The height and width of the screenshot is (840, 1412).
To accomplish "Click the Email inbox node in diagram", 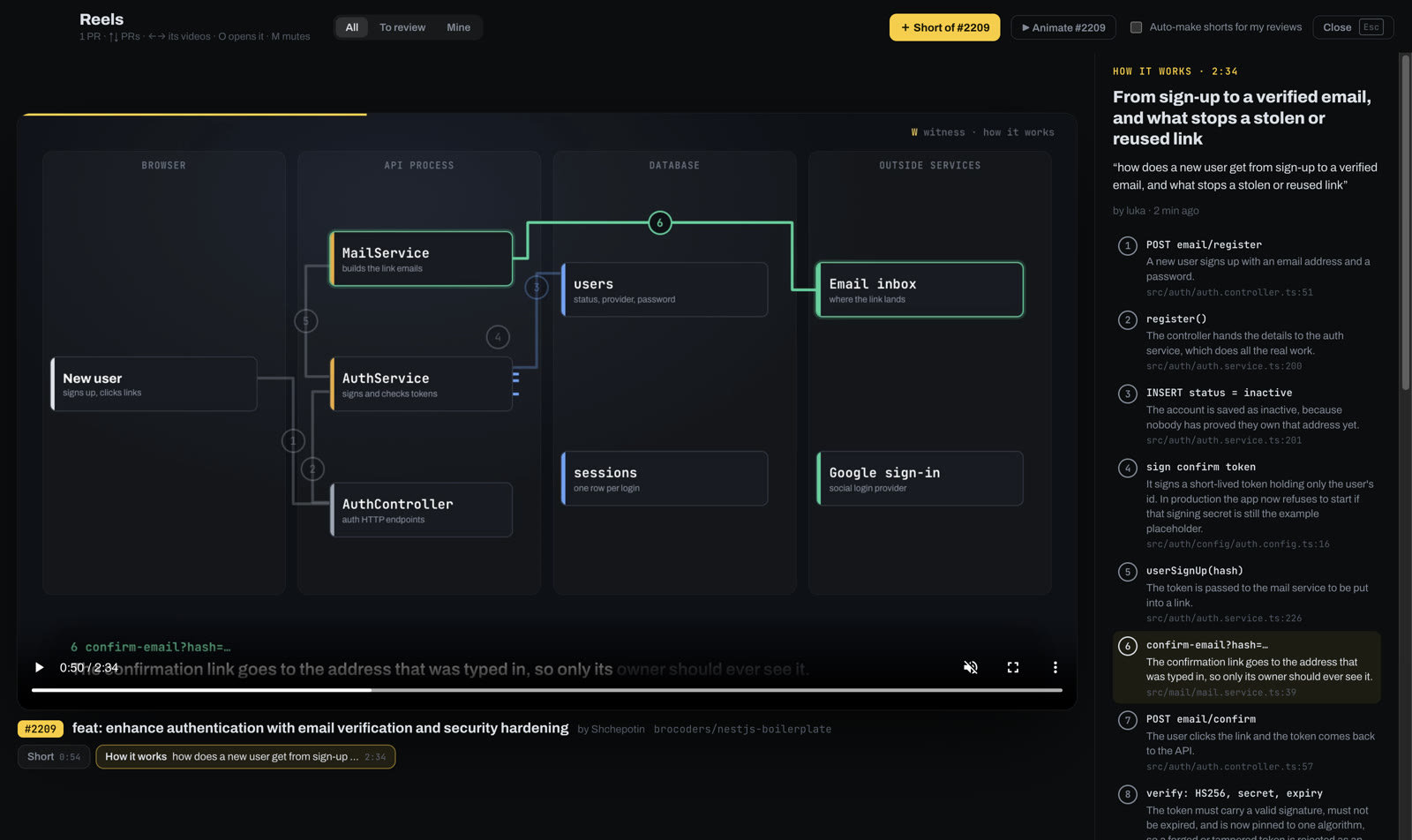I will [920, 290].
